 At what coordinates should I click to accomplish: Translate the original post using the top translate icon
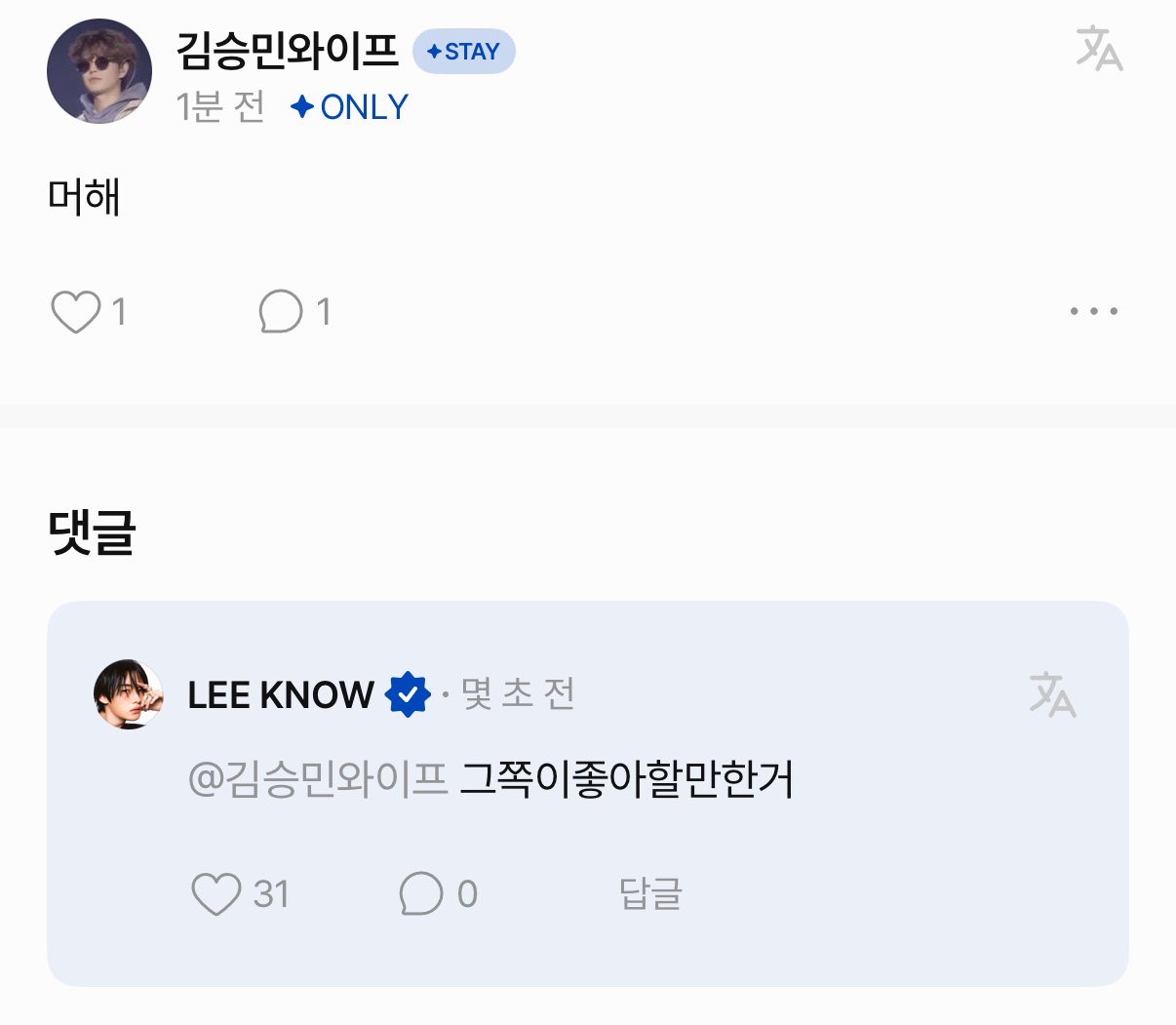(x=1099, y=49)
